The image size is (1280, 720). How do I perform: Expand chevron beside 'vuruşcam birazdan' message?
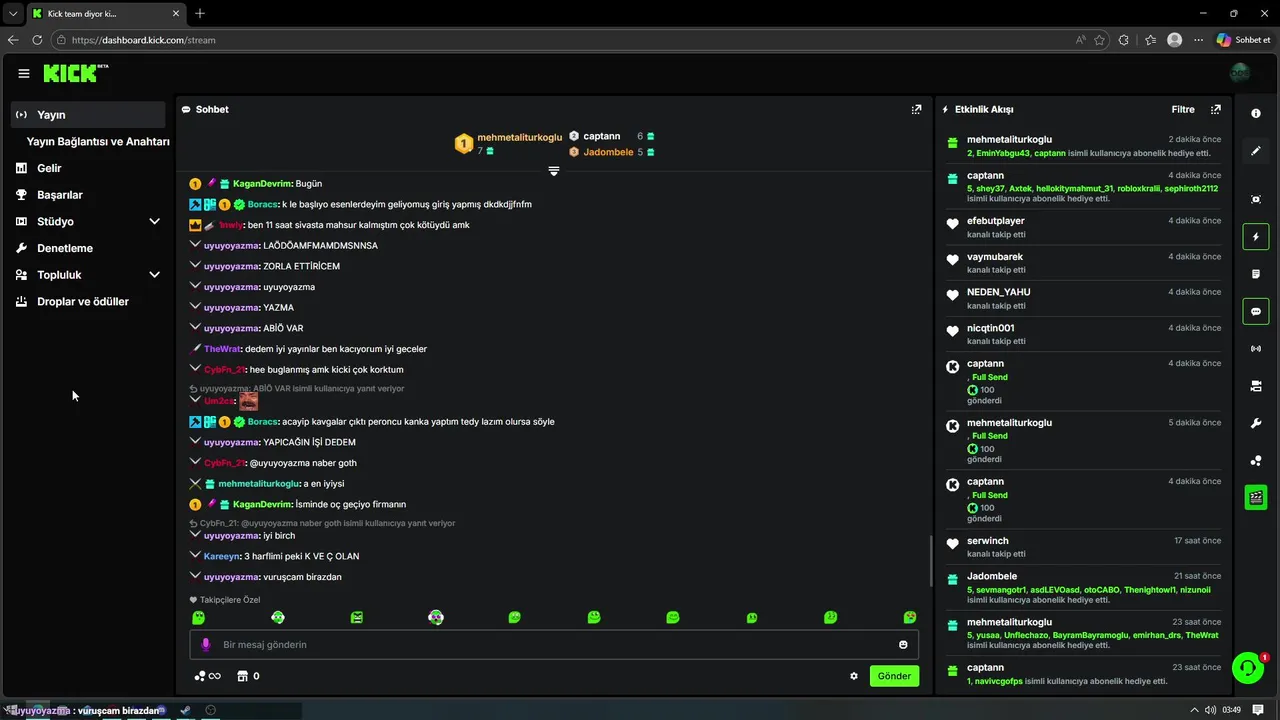(x=196, y=575)
